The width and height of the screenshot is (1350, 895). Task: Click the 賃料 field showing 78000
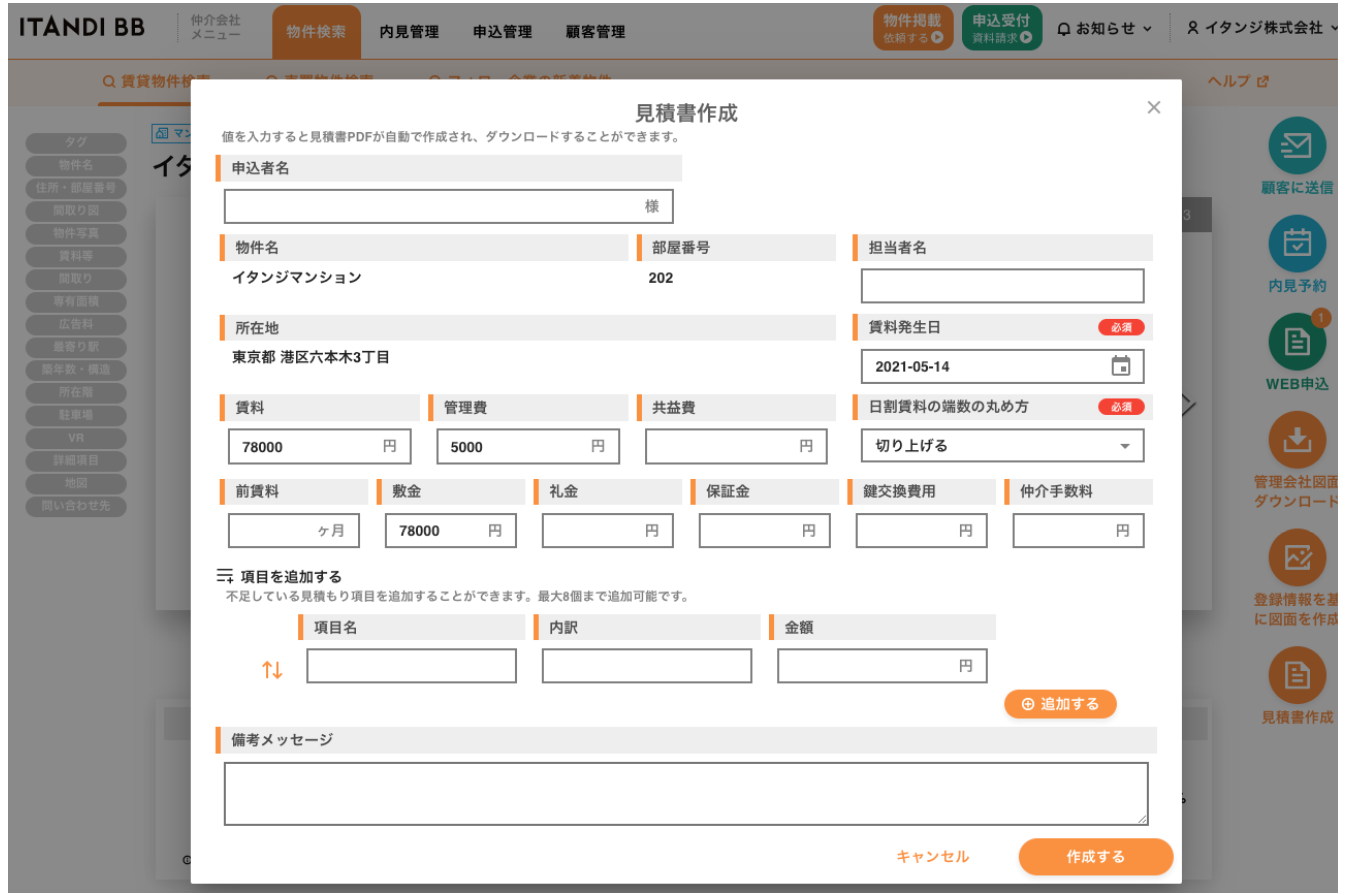click(319, 447)
